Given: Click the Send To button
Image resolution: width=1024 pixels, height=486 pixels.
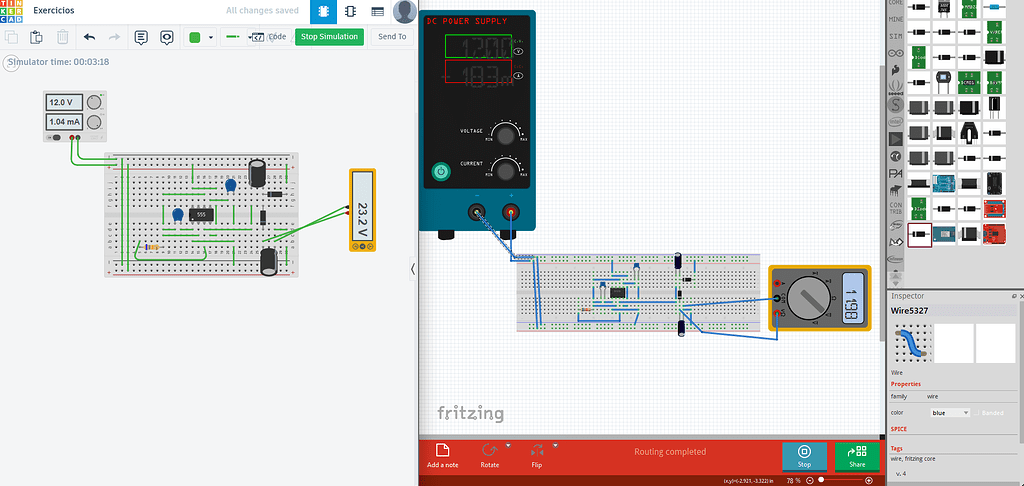Looking at the screenshot, I should click(392, 37).
